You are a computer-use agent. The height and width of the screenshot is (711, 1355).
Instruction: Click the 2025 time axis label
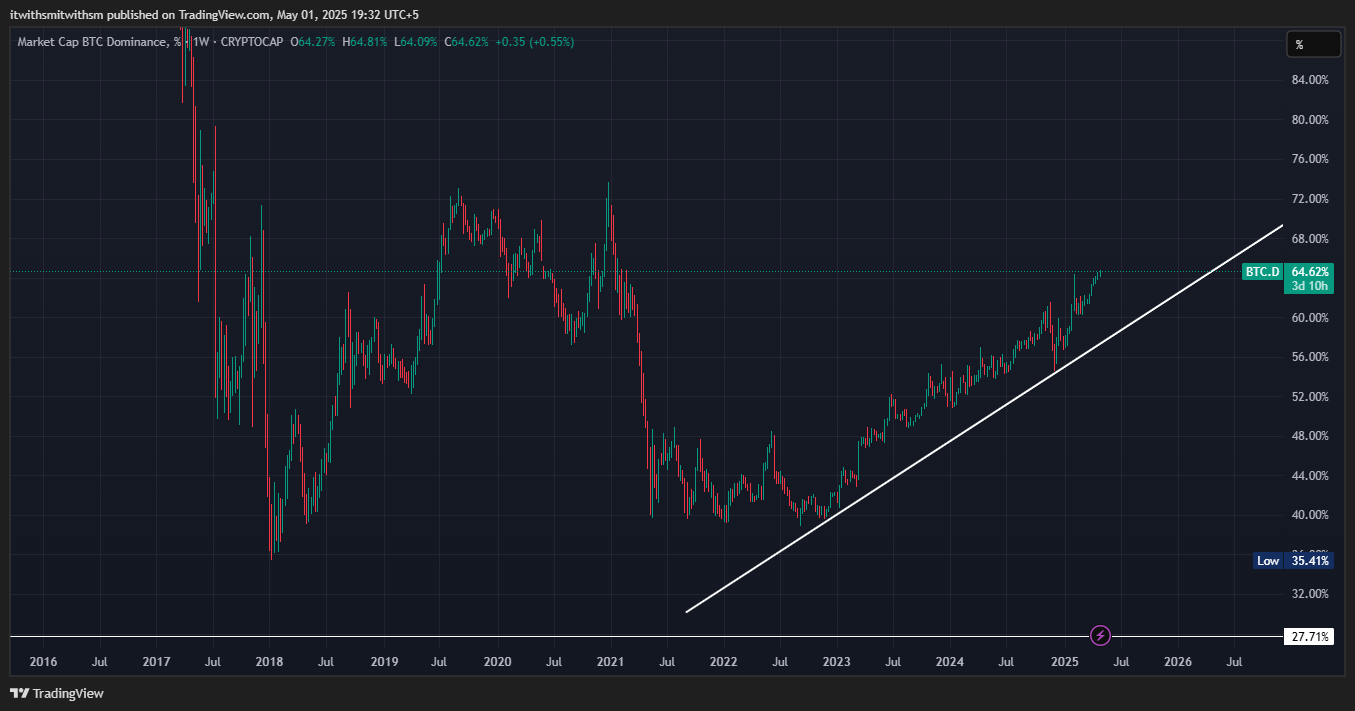click(1065, 662)
